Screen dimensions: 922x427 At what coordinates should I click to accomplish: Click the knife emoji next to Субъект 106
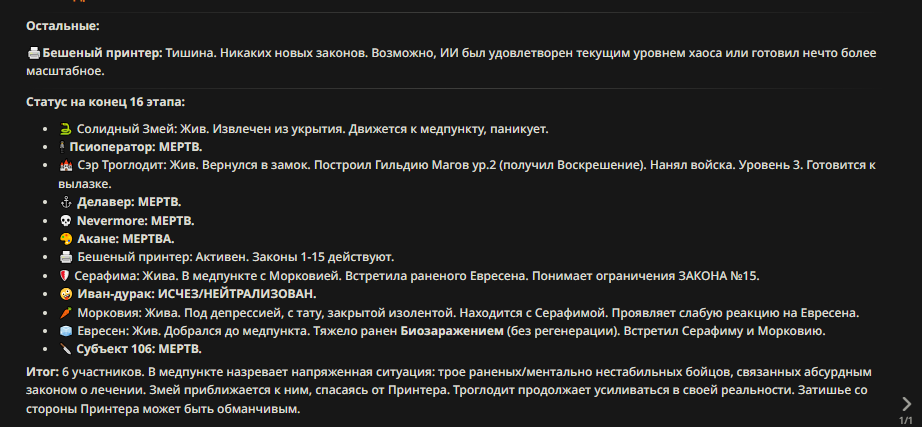tap(65, 349)
